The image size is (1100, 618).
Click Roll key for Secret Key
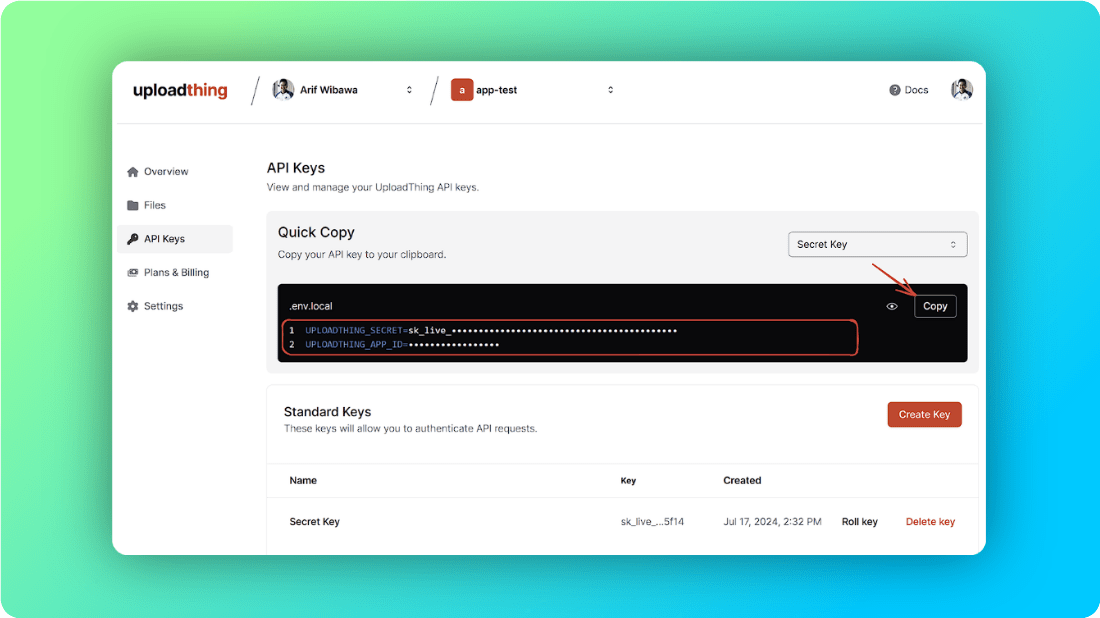(859, 522)
